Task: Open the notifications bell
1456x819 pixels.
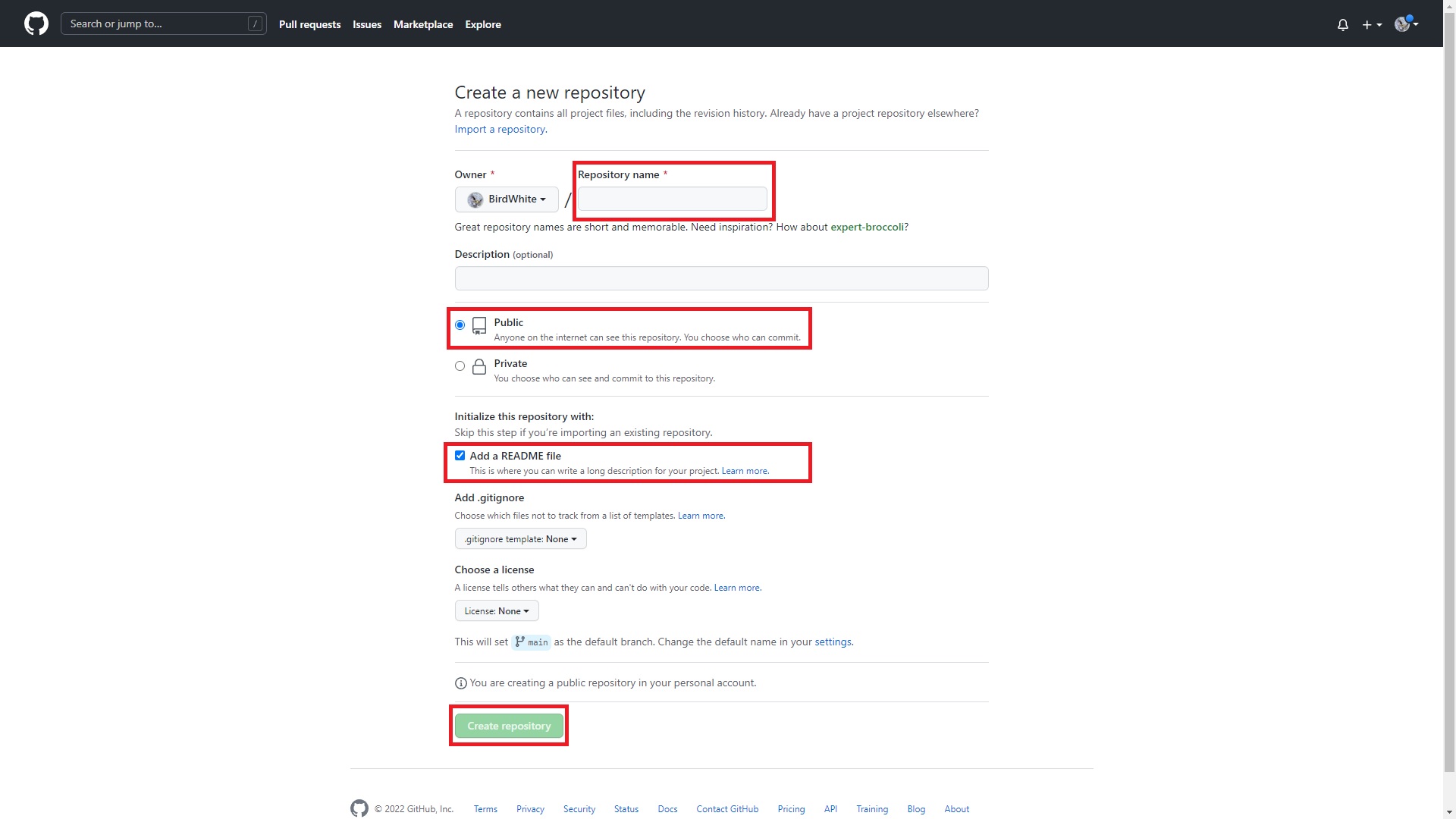Action: (x=1342, y=24)
